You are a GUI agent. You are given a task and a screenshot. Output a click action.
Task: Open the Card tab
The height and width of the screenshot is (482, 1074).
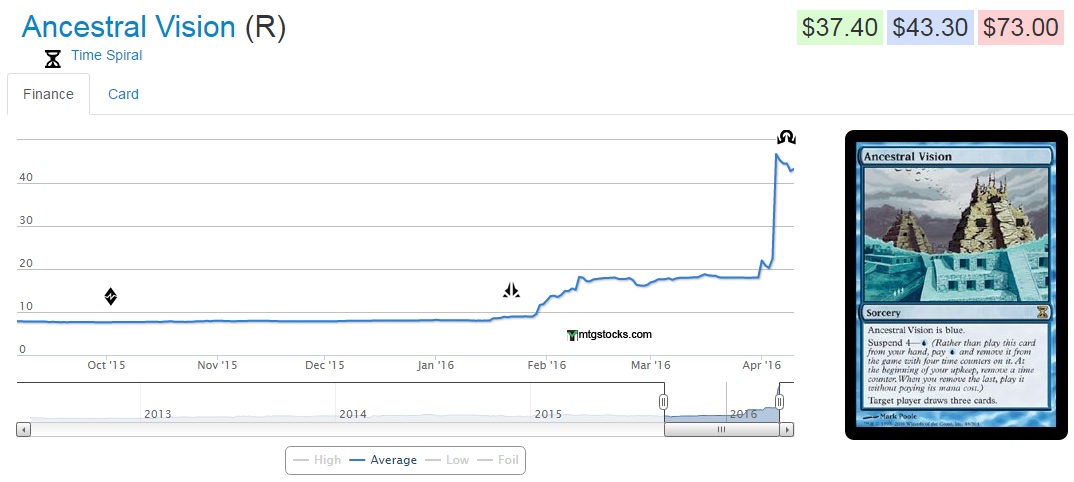tap(123, 94)
